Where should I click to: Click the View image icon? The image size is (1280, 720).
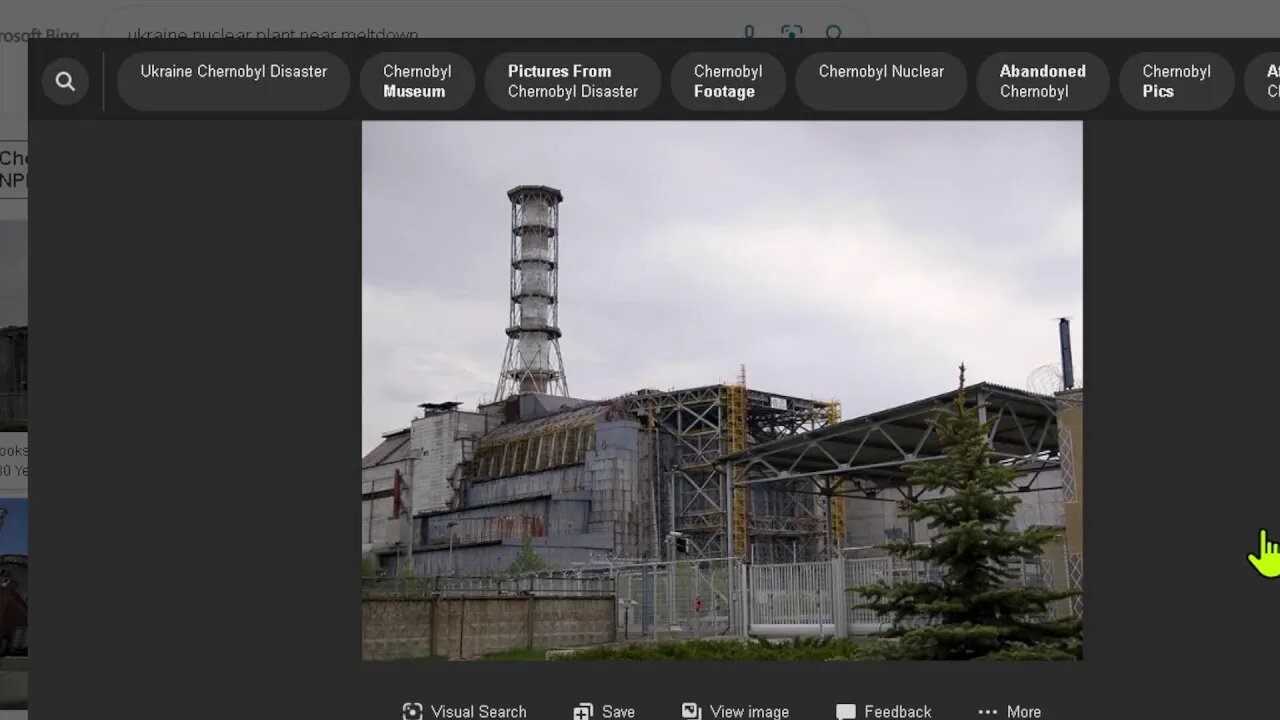(x=691, y=711)
